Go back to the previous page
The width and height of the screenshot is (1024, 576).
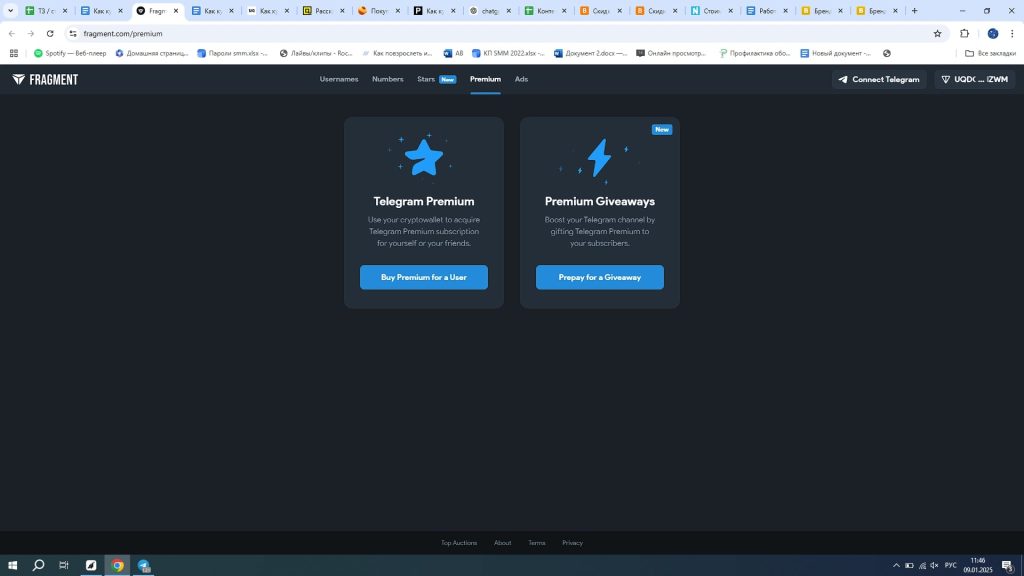point(12,33)
